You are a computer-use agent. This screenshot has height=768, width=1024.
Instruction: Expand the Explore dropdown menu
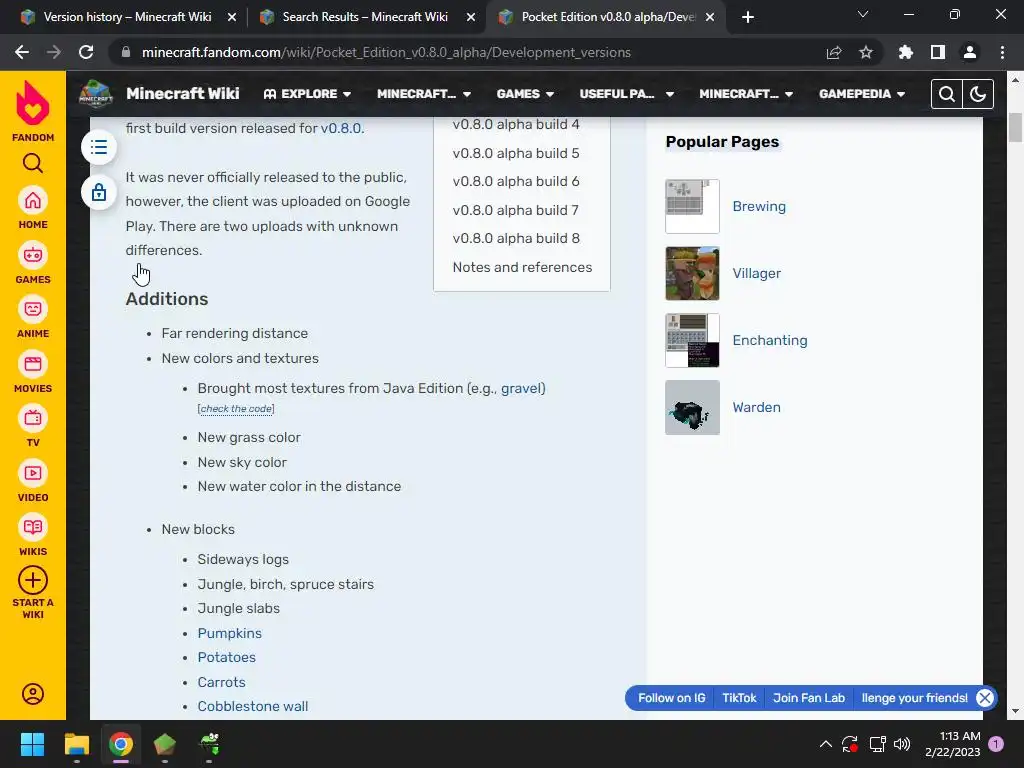click(x=307, y=94)
